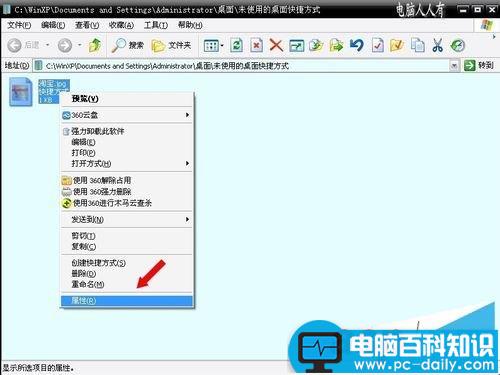
Task: Click the green circular icon after scissors
Action: pyautogui.click(x=458, y=45)
